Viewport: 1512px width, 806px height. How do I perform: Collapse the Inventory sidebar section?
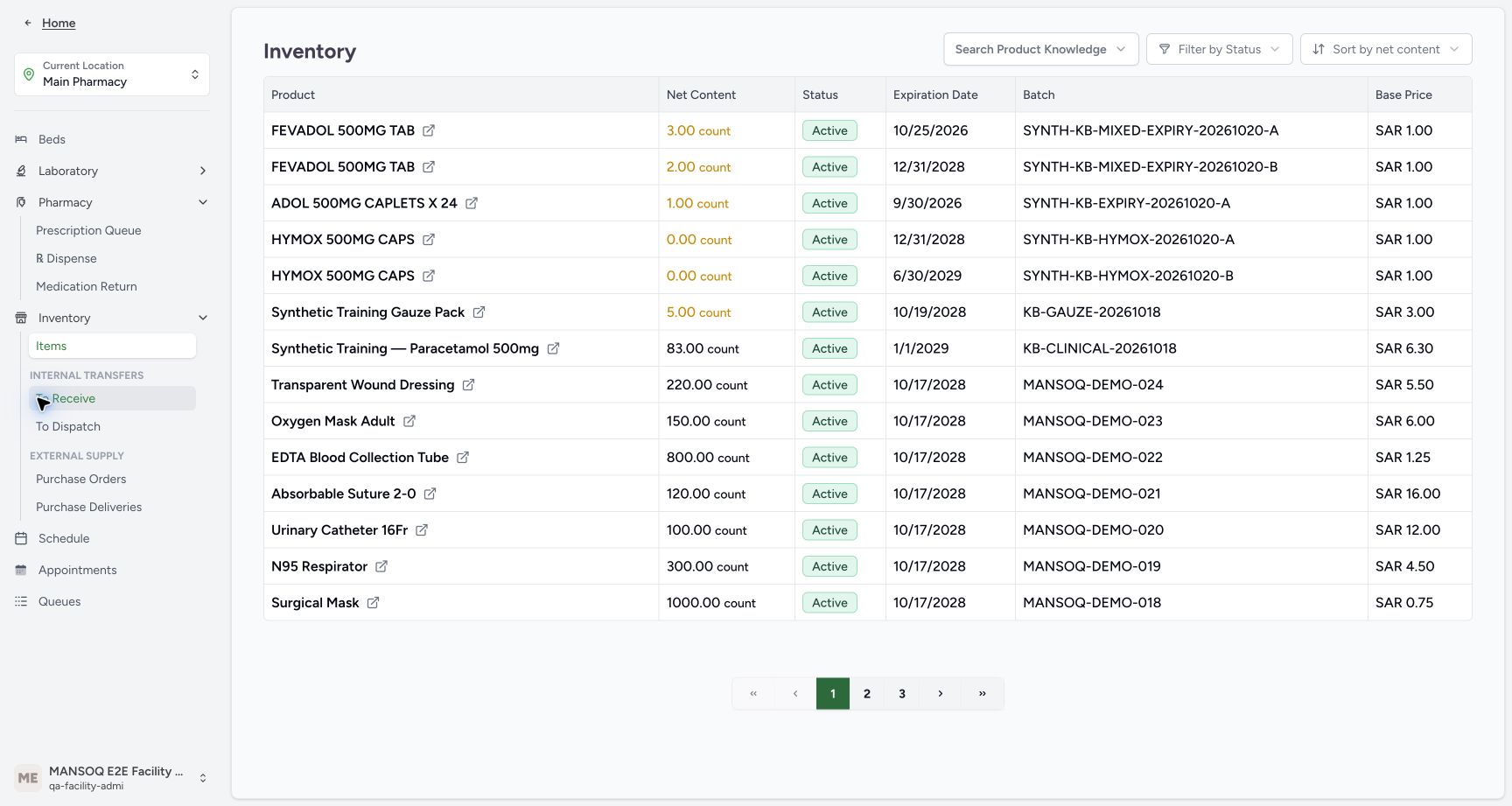[112, 318]
